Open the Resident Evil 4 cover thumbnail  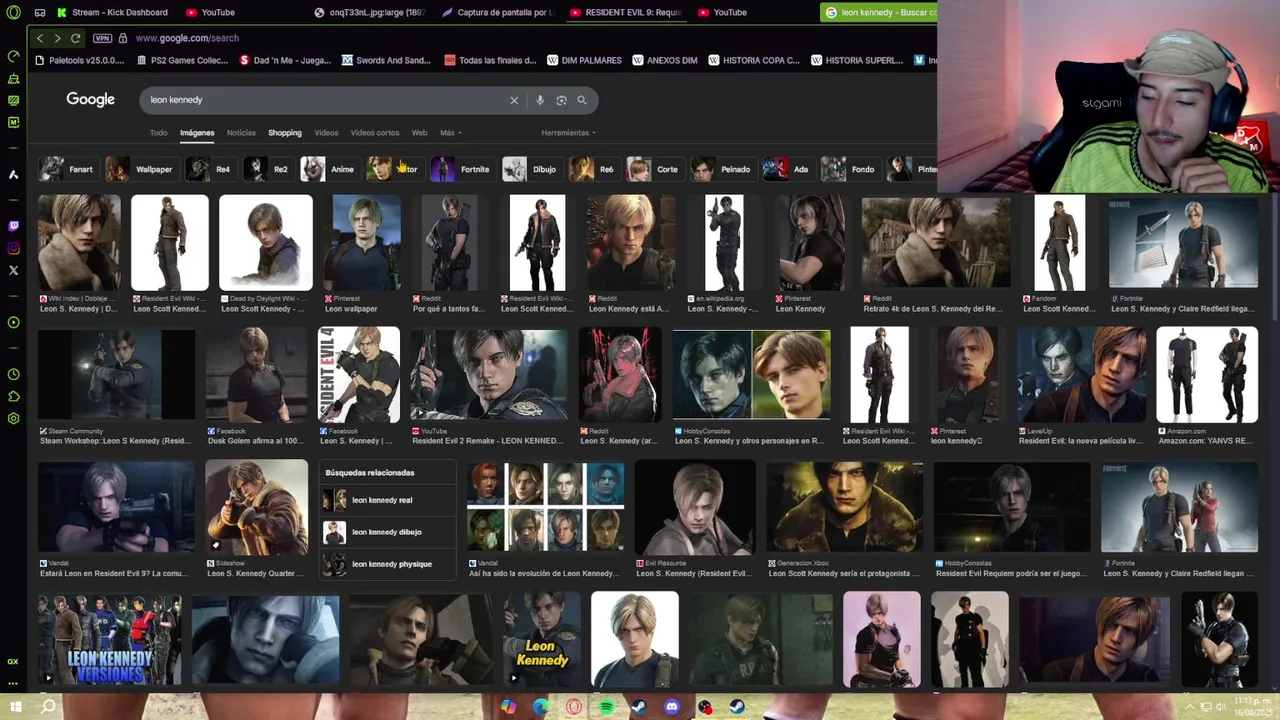click(358, 374)
